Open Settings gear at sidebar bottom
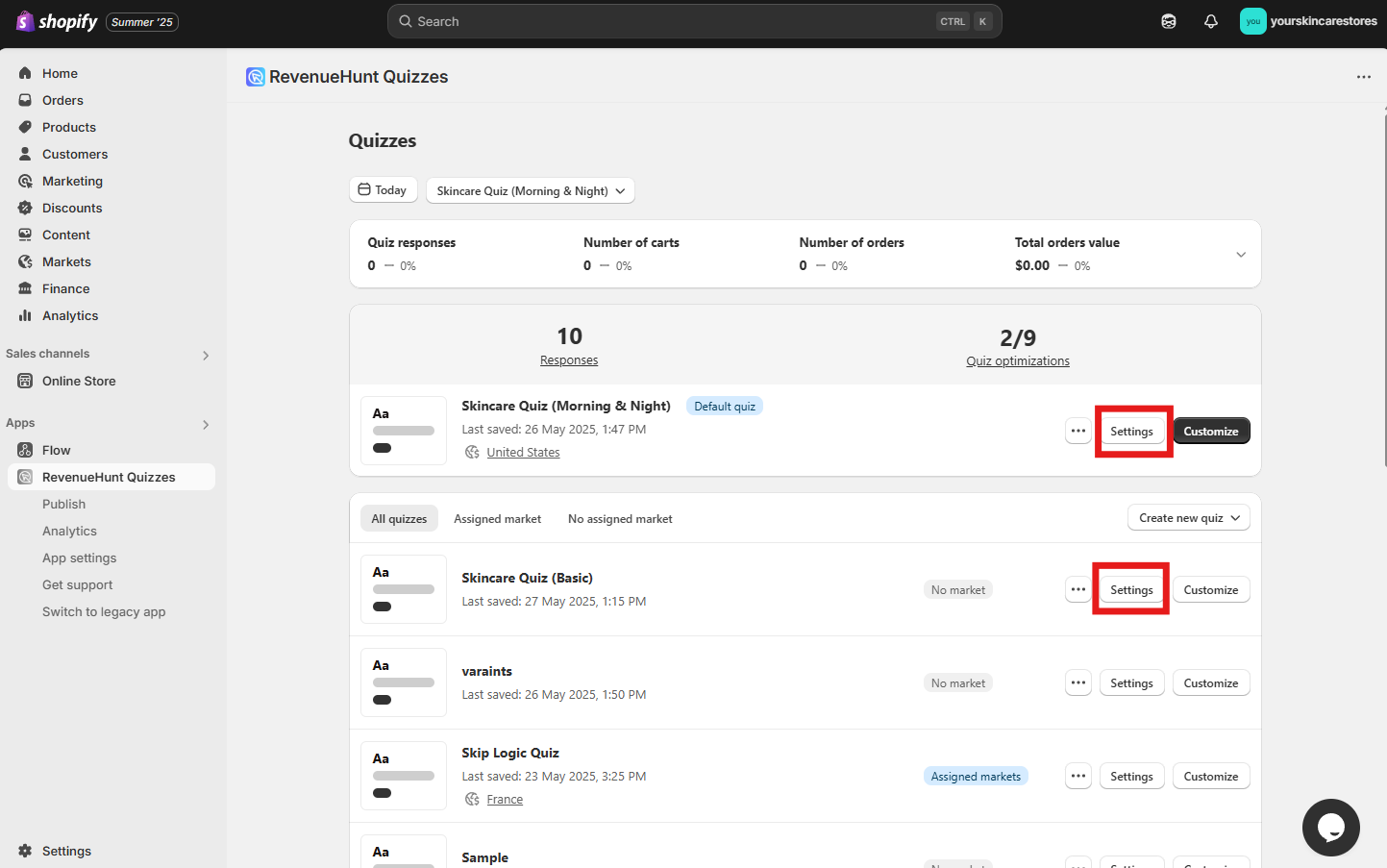The height and width of the screenshot is (868, 1387). pos(25,851)
